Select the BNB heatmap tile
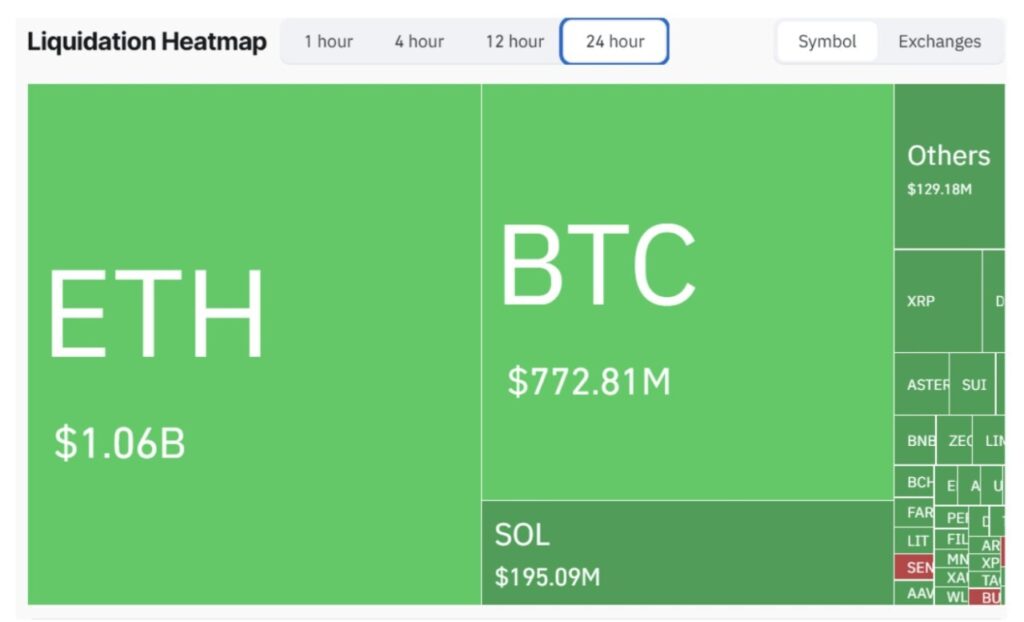 click(x=915, y=440)
